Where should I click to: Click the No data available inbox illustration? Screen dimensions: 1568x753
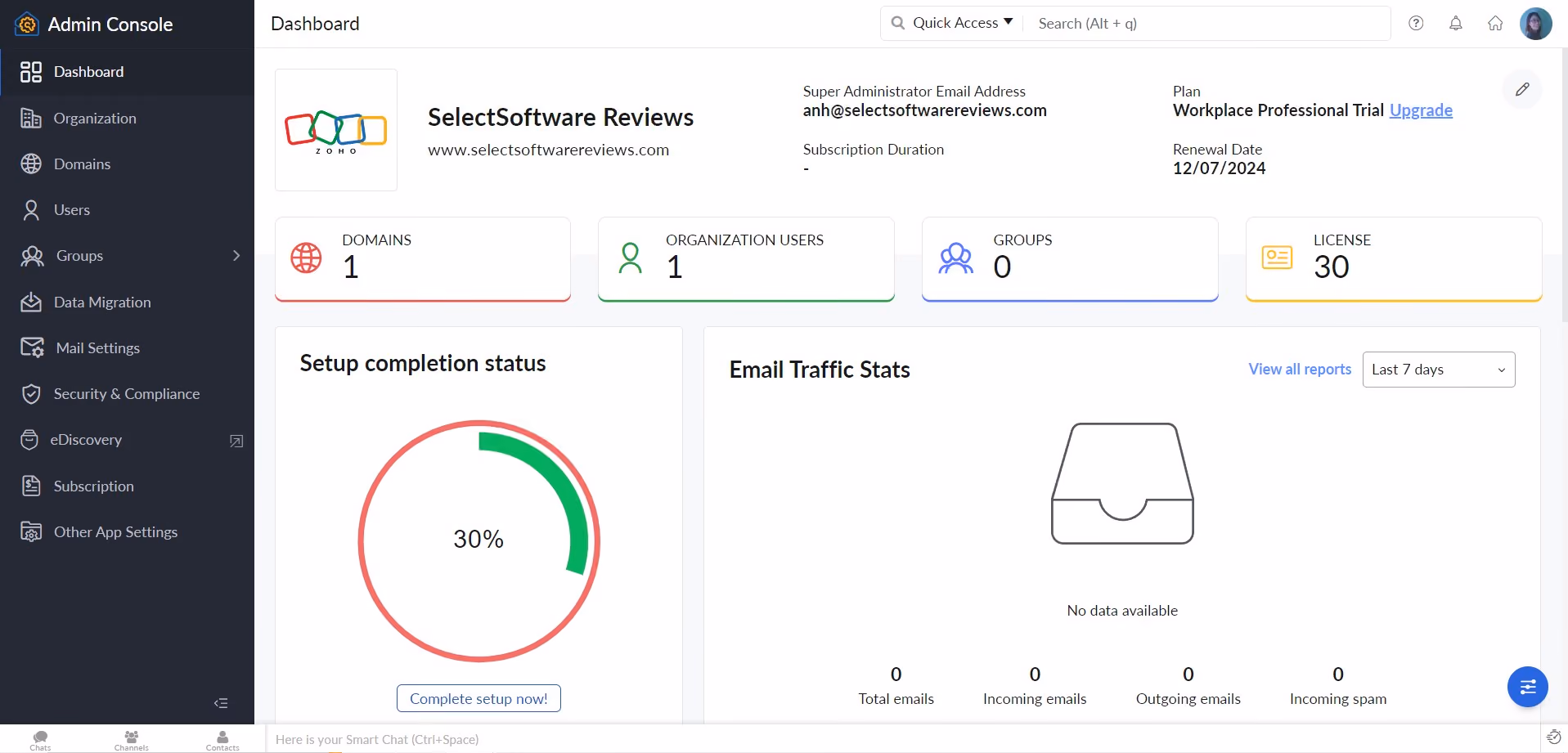pyautogui.click(x=1122, y=483)
